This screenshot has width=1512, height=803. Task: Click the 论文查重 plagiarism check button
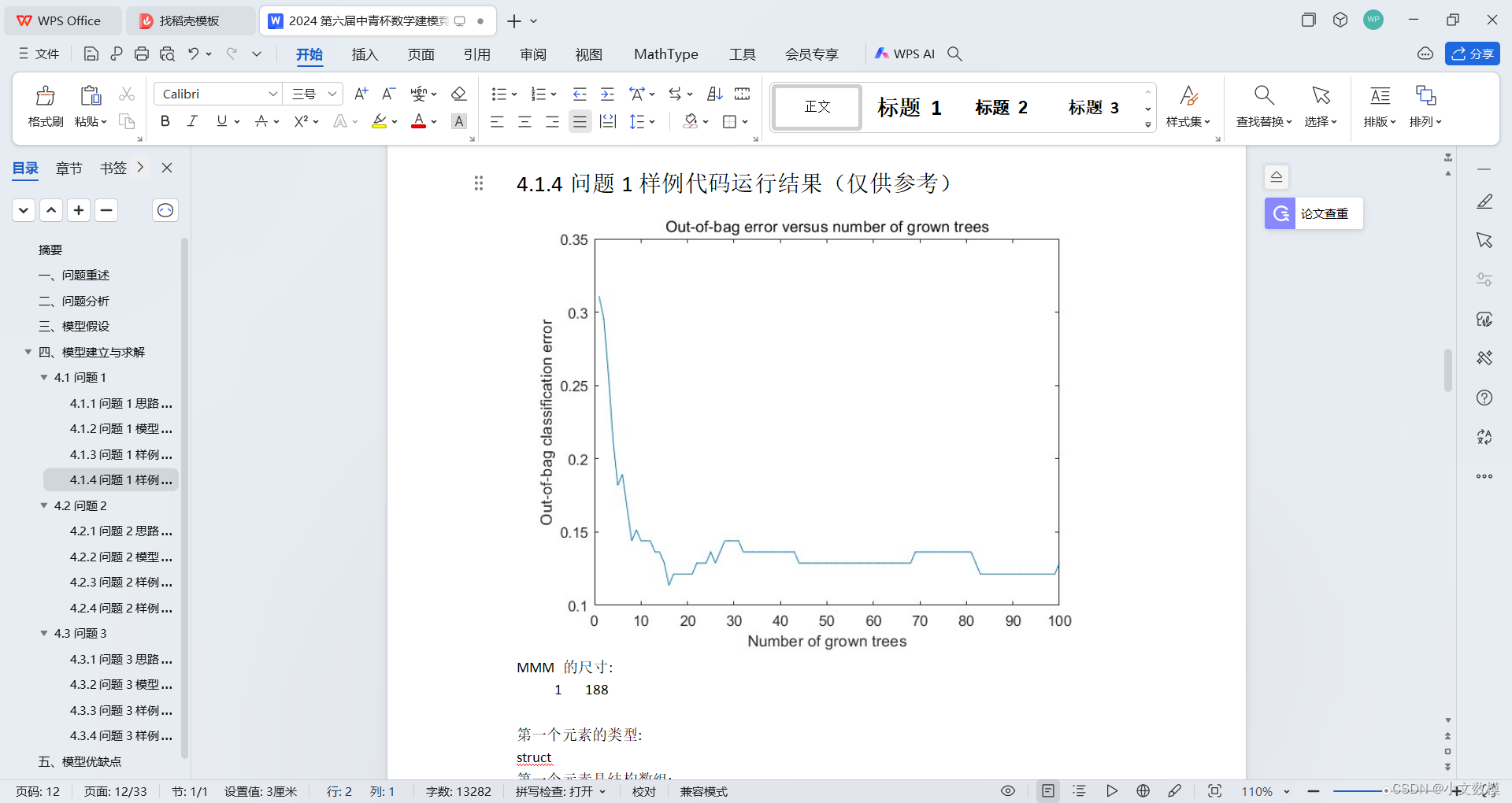tap(1314, 213)
